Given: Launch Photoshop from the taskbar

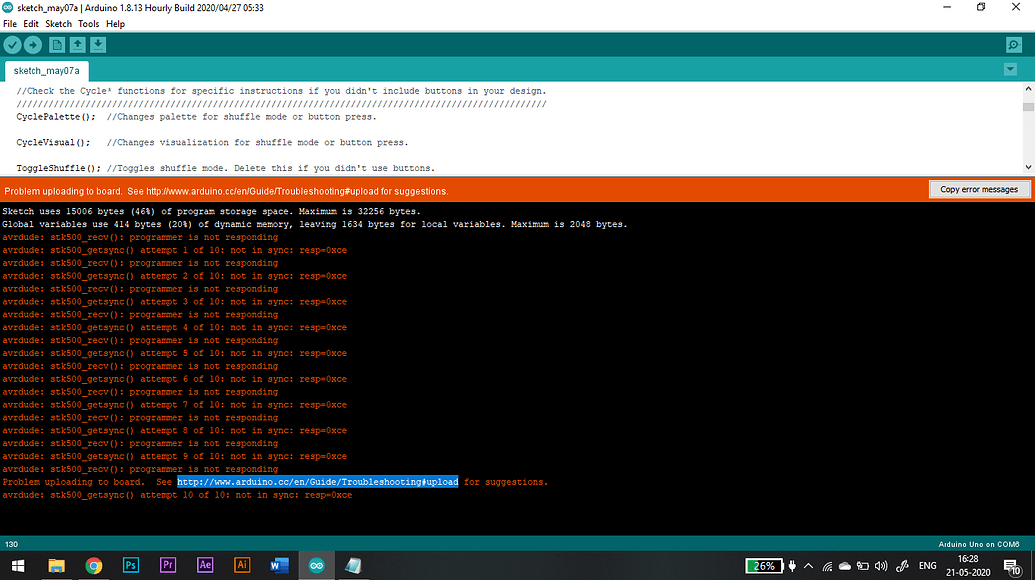Looking at the screenshot, I should [x=130, y=565].
